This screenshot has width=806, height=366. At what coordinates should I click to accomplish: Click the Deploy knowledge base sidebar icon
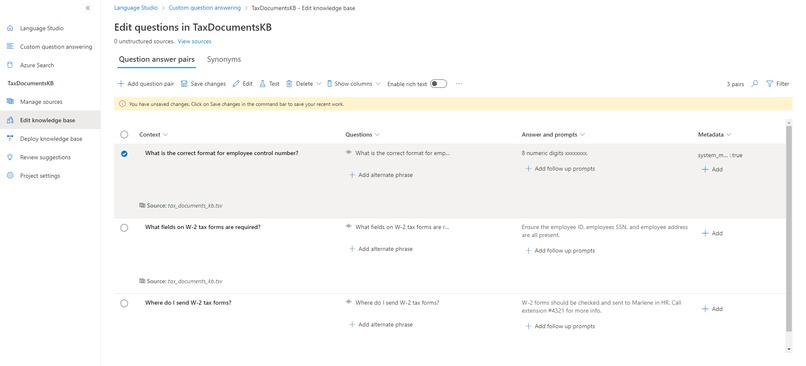tap(10, 139)
